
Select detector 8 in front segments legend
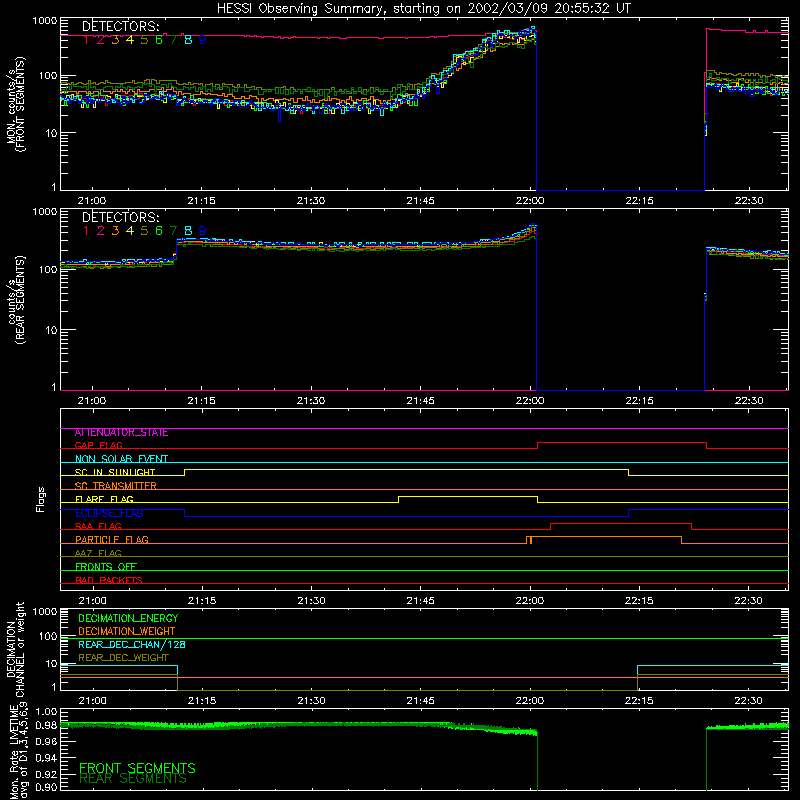coord(188,40)
